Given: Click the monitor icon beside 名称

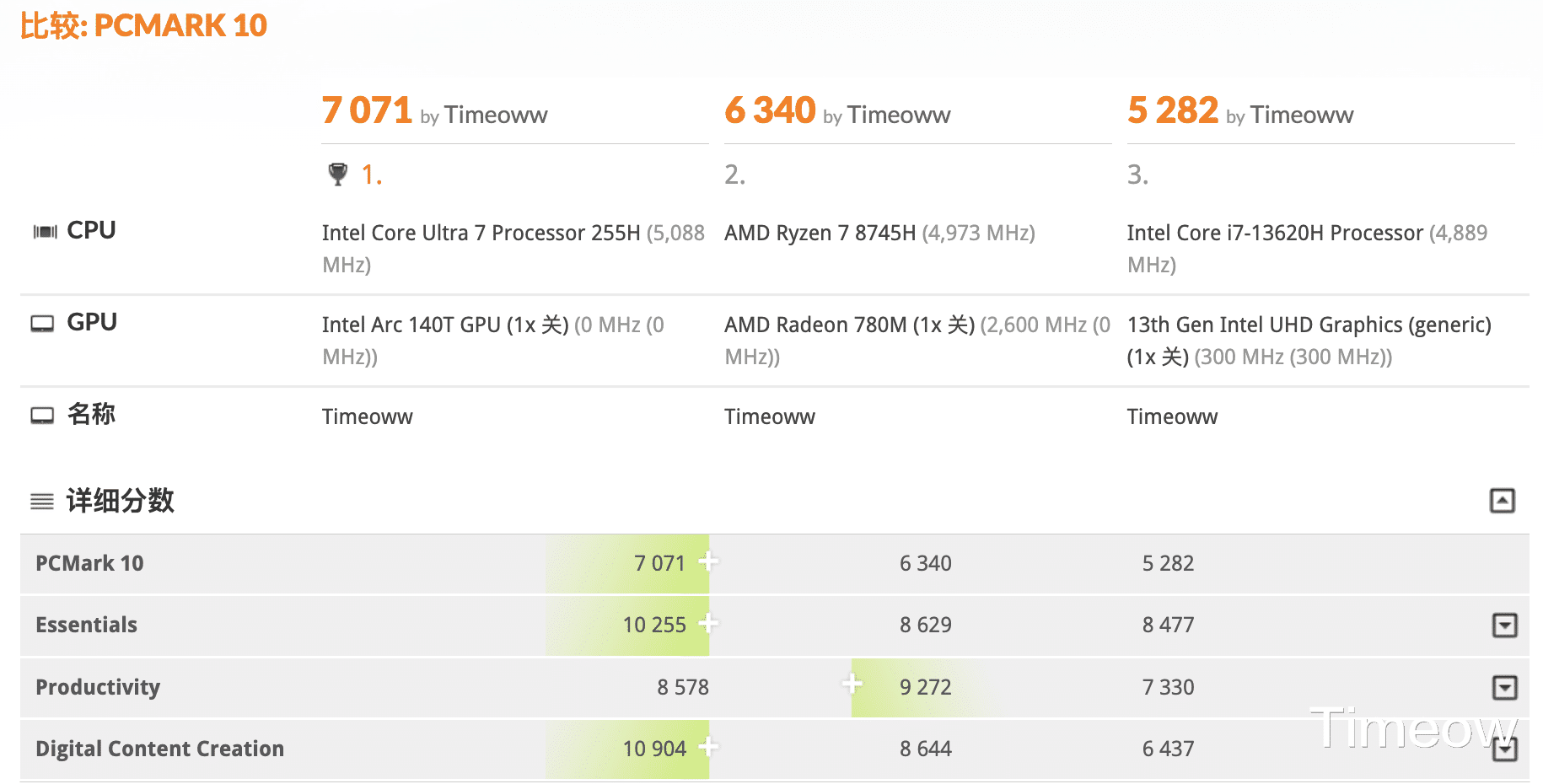Looking at the screenshot, I should click(x=42, y=416).
